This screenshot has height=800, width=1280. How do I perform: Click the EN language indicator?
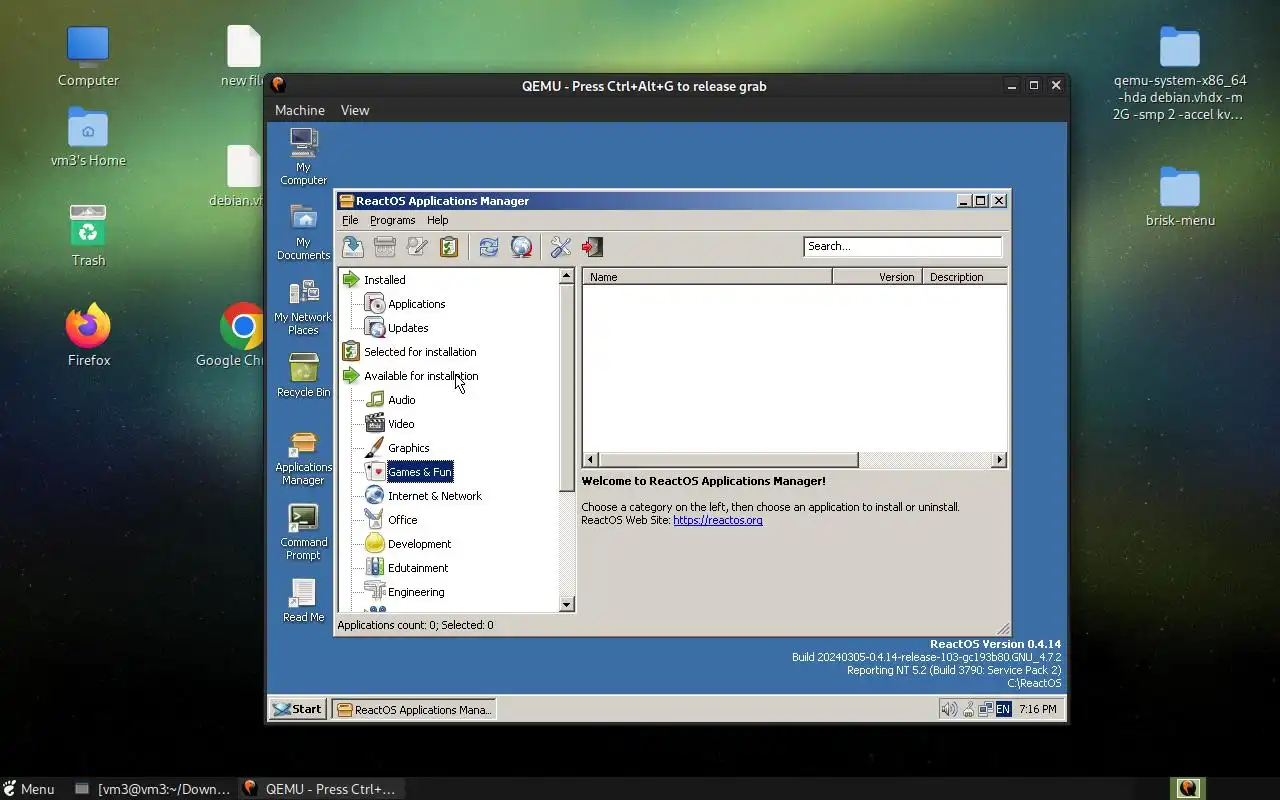[x=1003, y=709]
